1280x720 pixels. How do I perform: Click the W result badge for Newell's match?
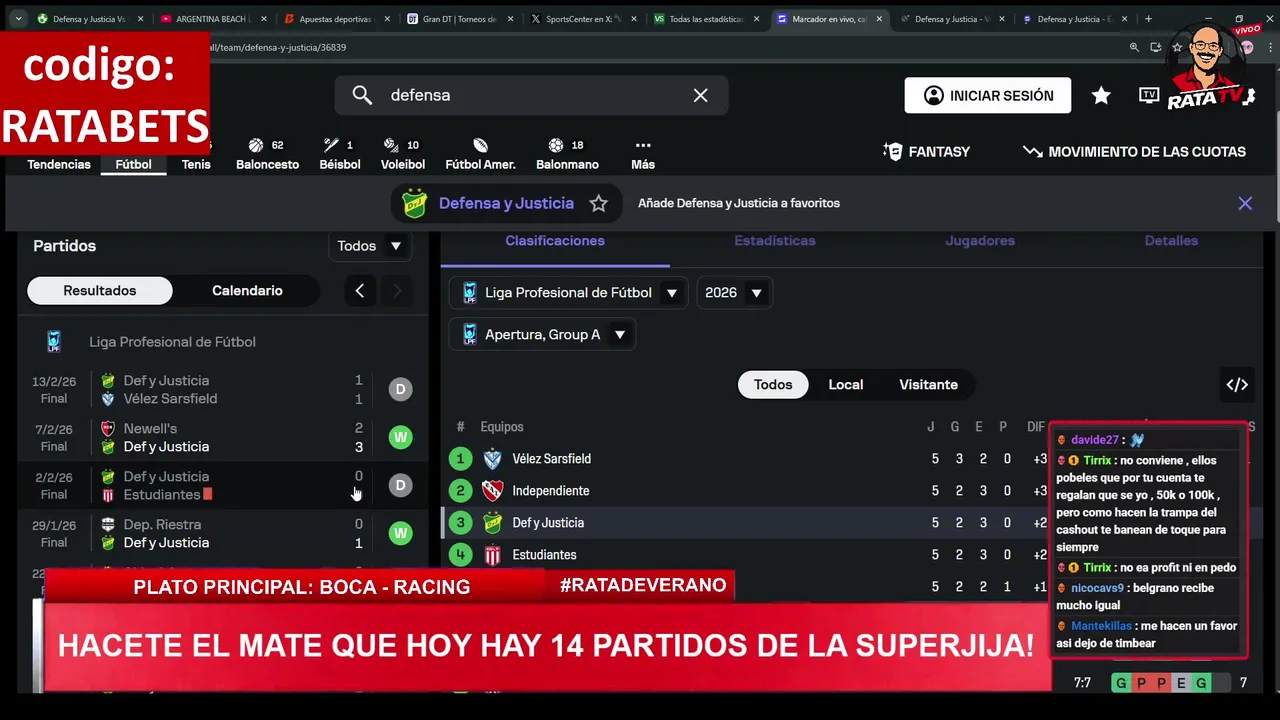pyautogui.click(x=400, y=437)
